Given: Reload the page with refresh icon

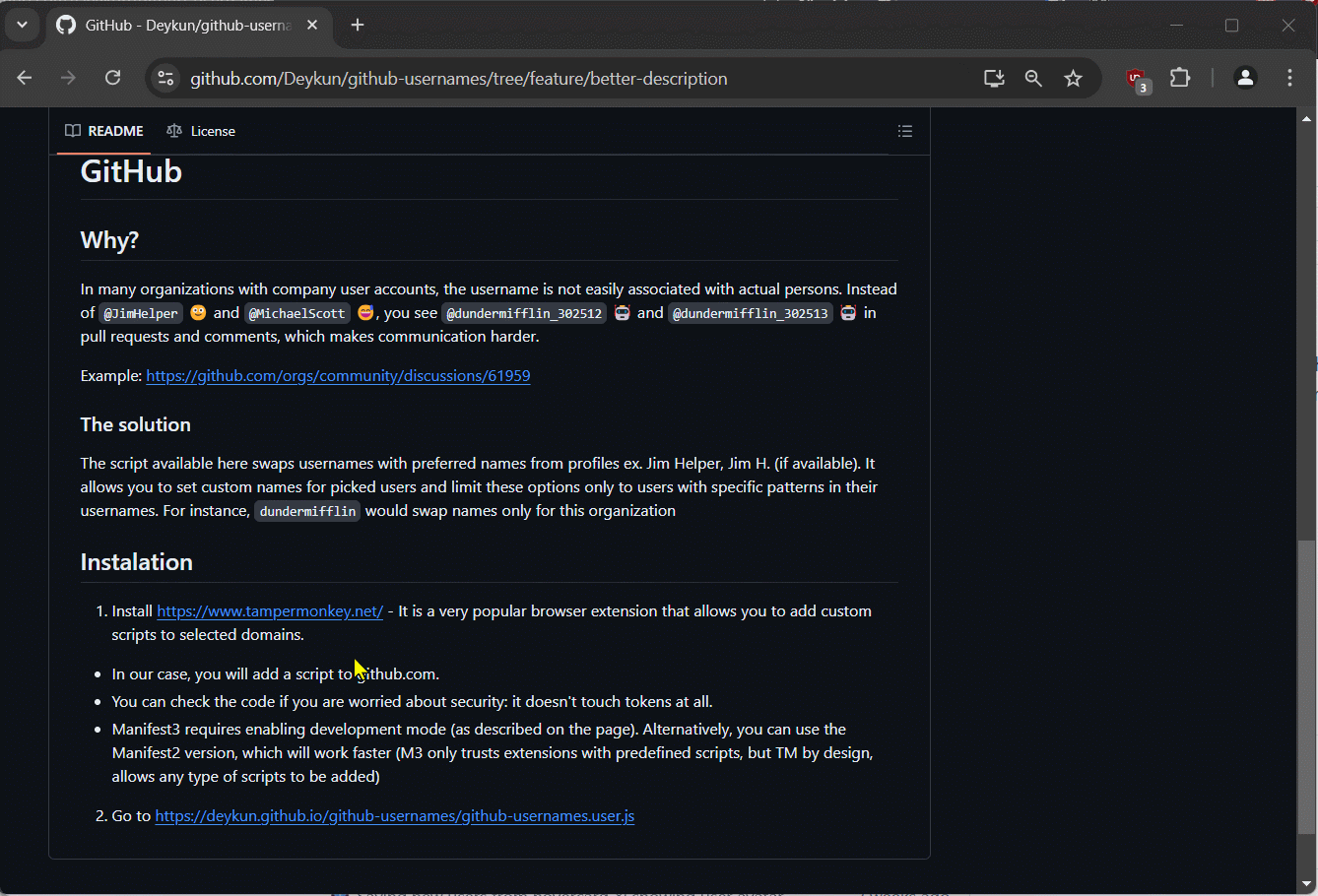Looking at the screenshot, I should (112, 78).
